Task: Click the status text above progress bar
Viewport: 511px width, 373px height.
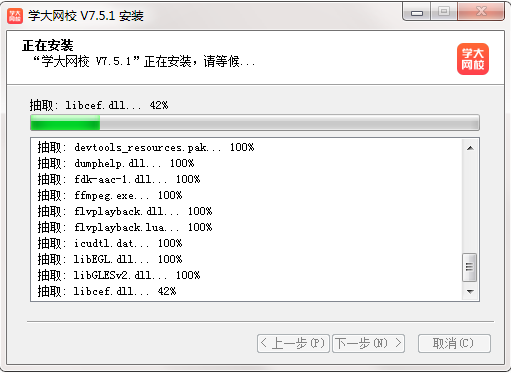Action: pos(99,105)
